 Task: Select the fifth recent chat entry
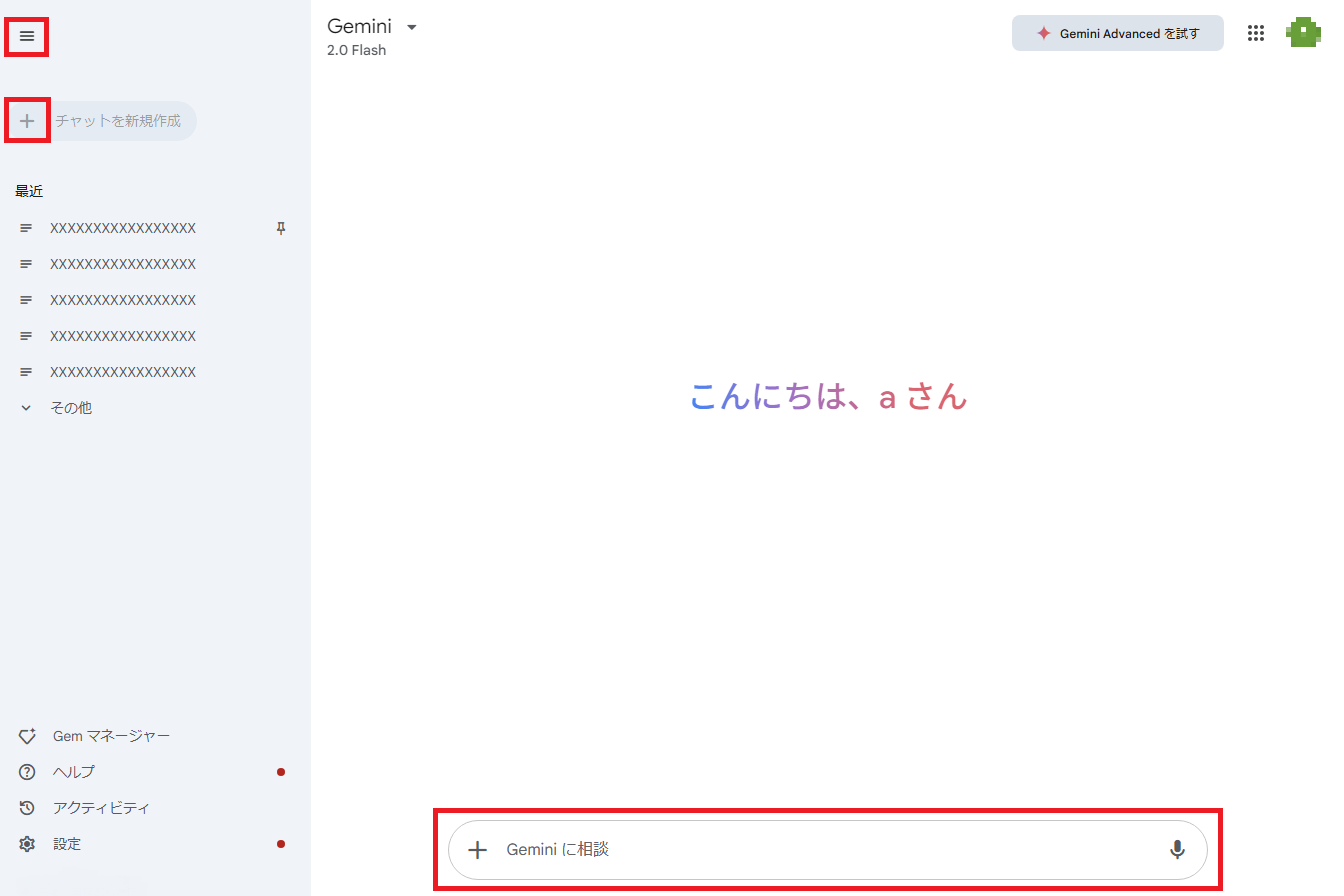[x=122, y=372]
